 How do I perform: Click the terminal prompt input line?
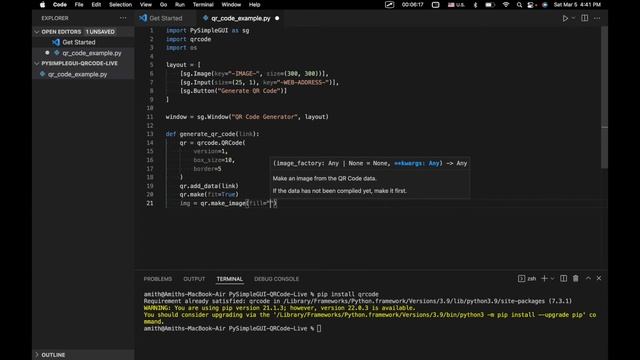(233, 329)
